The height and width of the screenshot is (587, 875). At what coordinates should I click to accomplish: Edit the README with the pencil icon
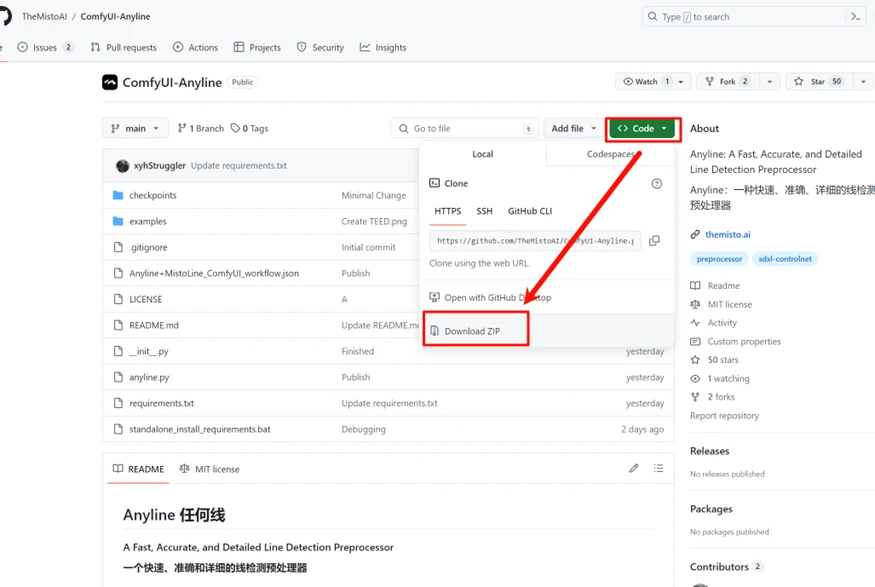pos(633,468)
